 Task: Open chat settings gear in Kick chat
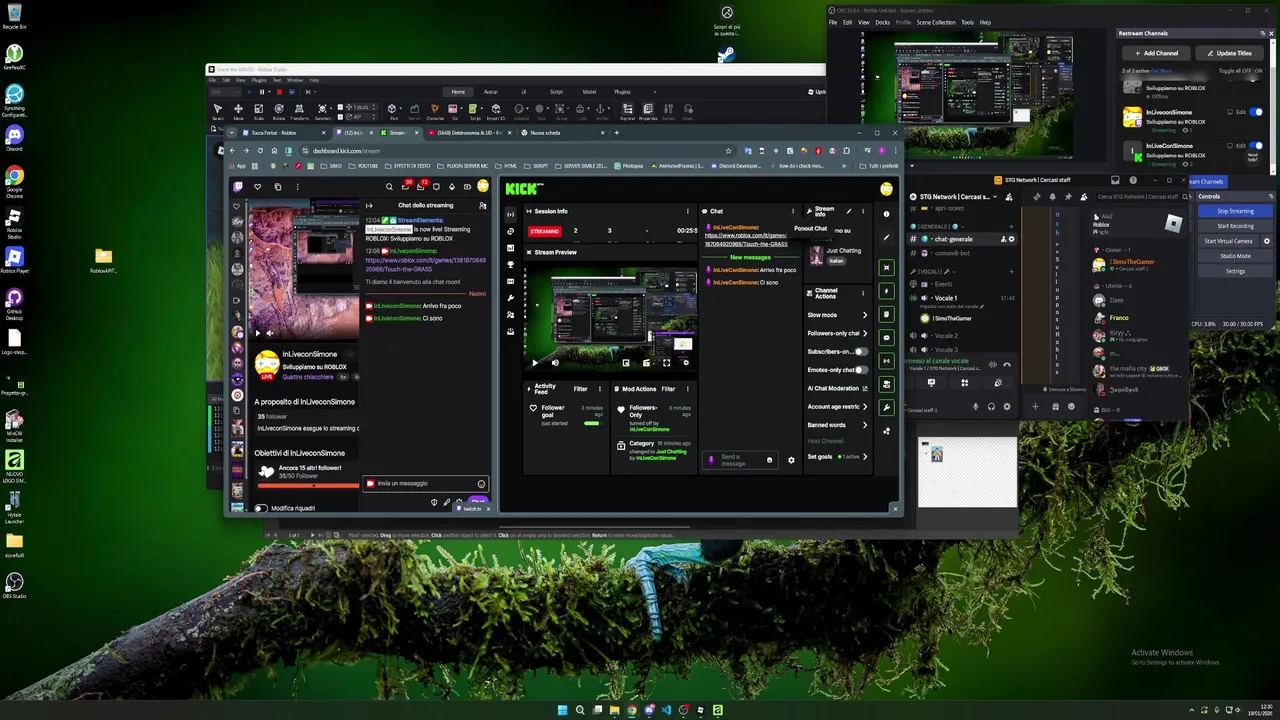pos(791,460)
